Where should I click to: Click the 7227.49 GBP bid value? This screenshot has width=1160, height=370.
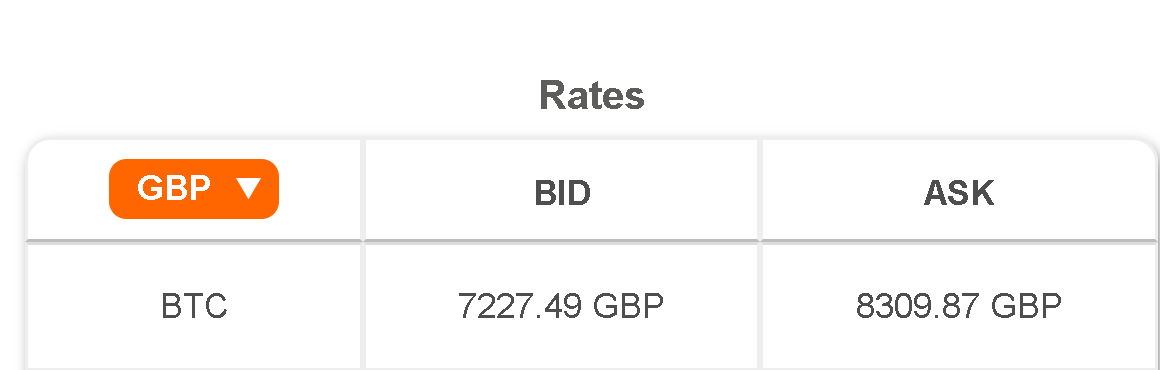click(561, 306)
